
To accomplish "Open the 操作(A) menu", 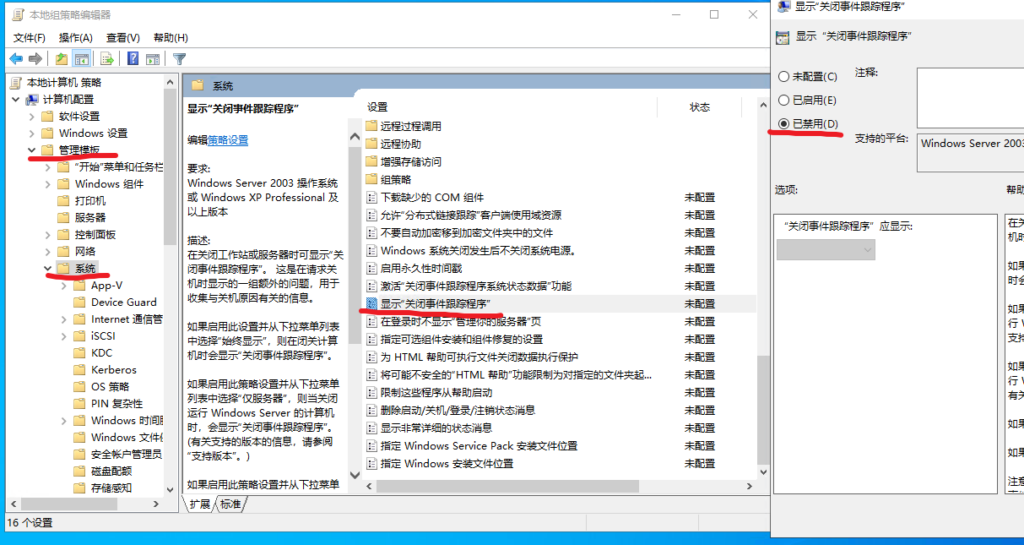I will (76, 38).
